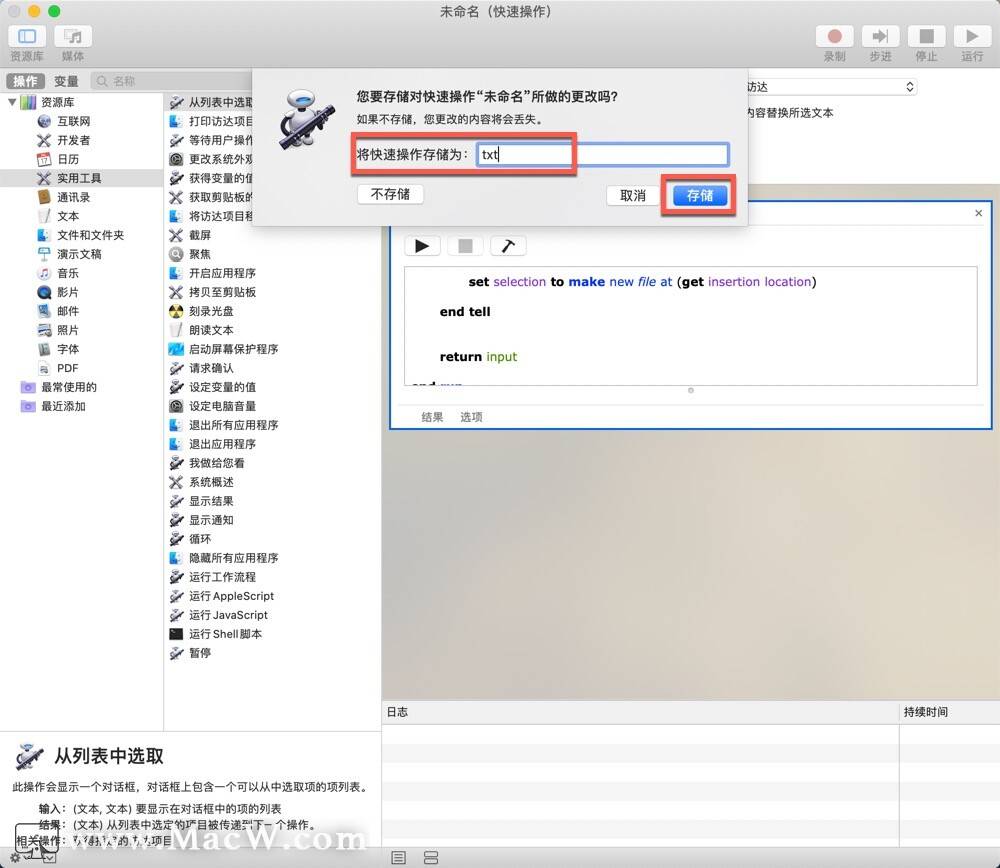The height and width of the screenshot is (868, 1000).
Task: Click the 运行 (Run) icon in the toolbar
Action: click(x=971, y=36)
